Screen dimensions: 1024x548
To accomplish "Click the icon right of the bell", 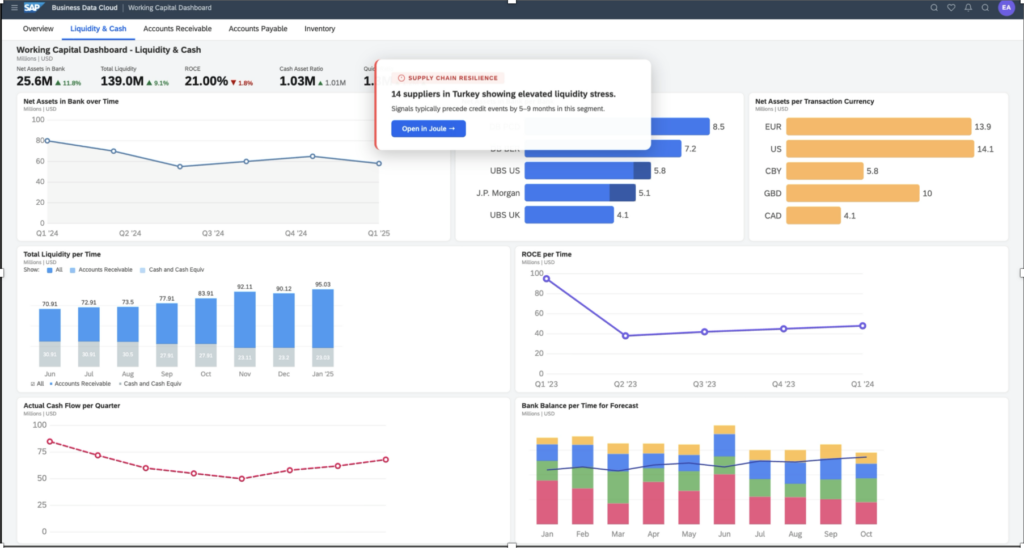I will click(x=985, y=8).
